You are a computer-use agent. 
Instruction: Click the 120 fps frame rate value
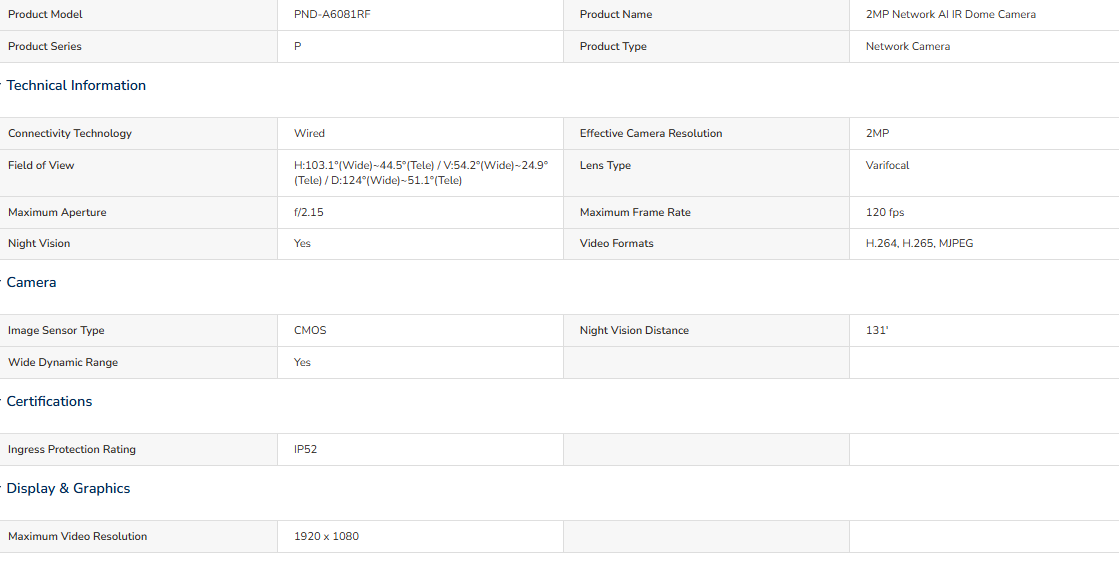click(885, 213)
